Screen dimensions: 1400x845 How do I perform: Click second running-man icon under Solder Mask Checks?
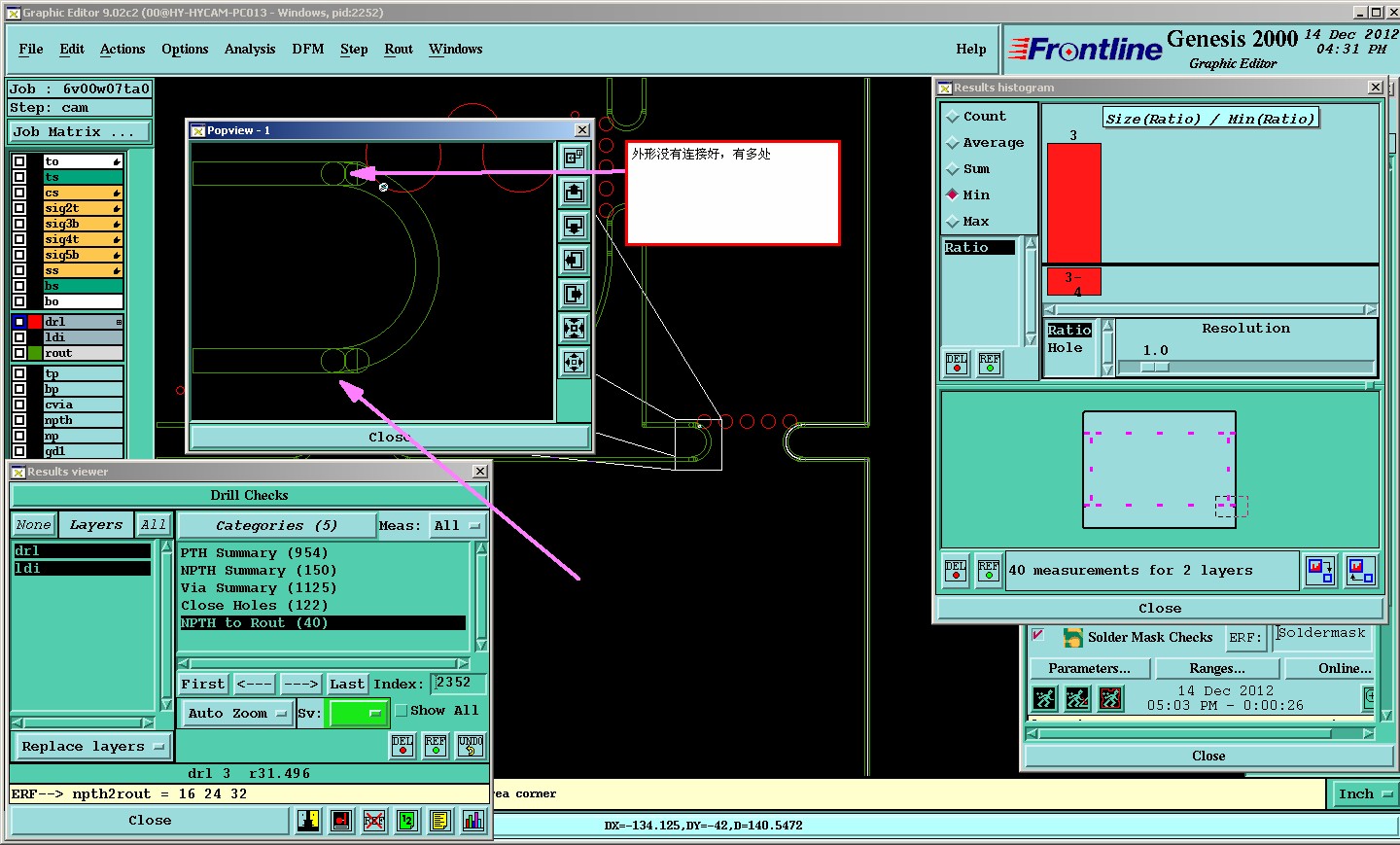point(1077,698)
